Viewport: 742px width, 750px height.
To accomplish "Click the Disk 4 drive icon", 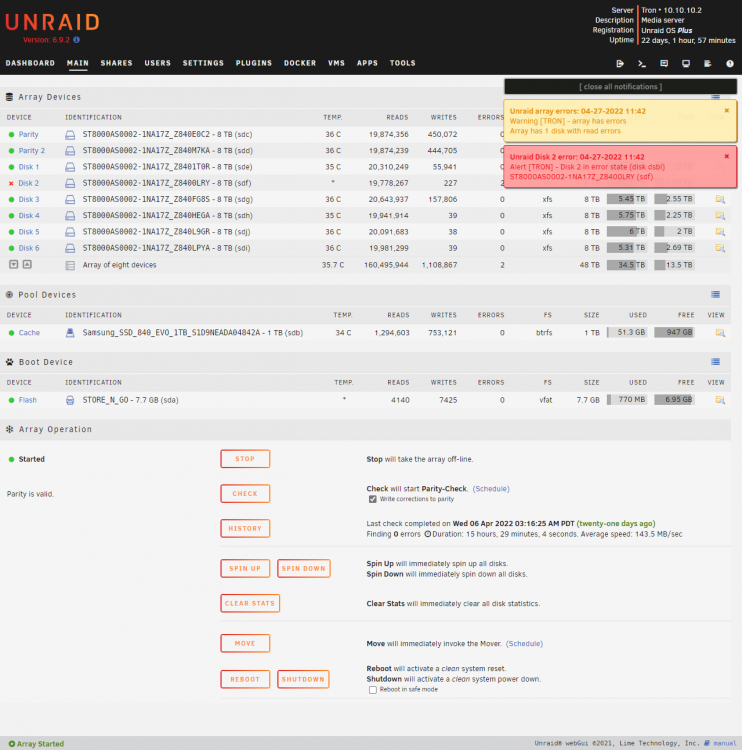I will 70,216.
